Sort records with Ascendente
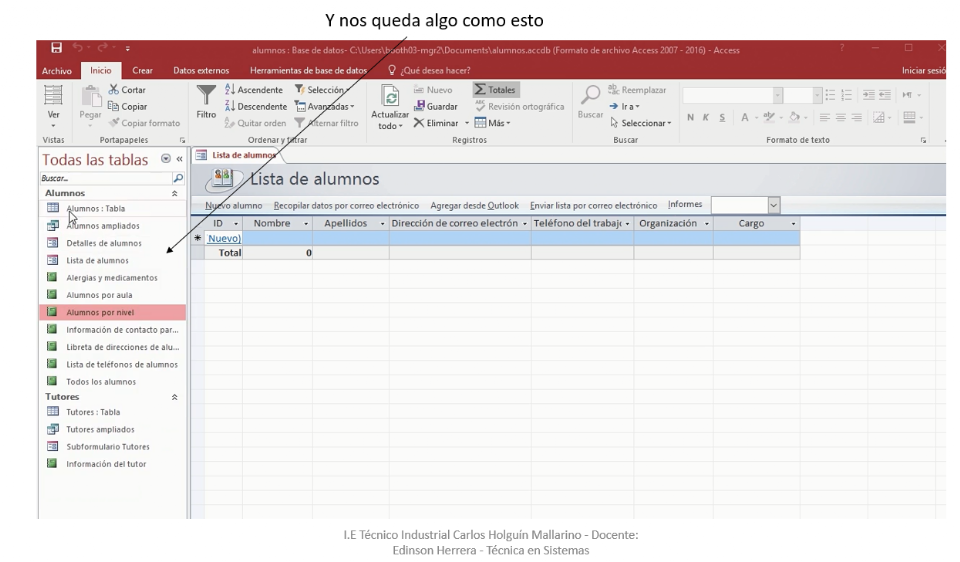Viewport: 960px width, 562px height. coord(254,90)
